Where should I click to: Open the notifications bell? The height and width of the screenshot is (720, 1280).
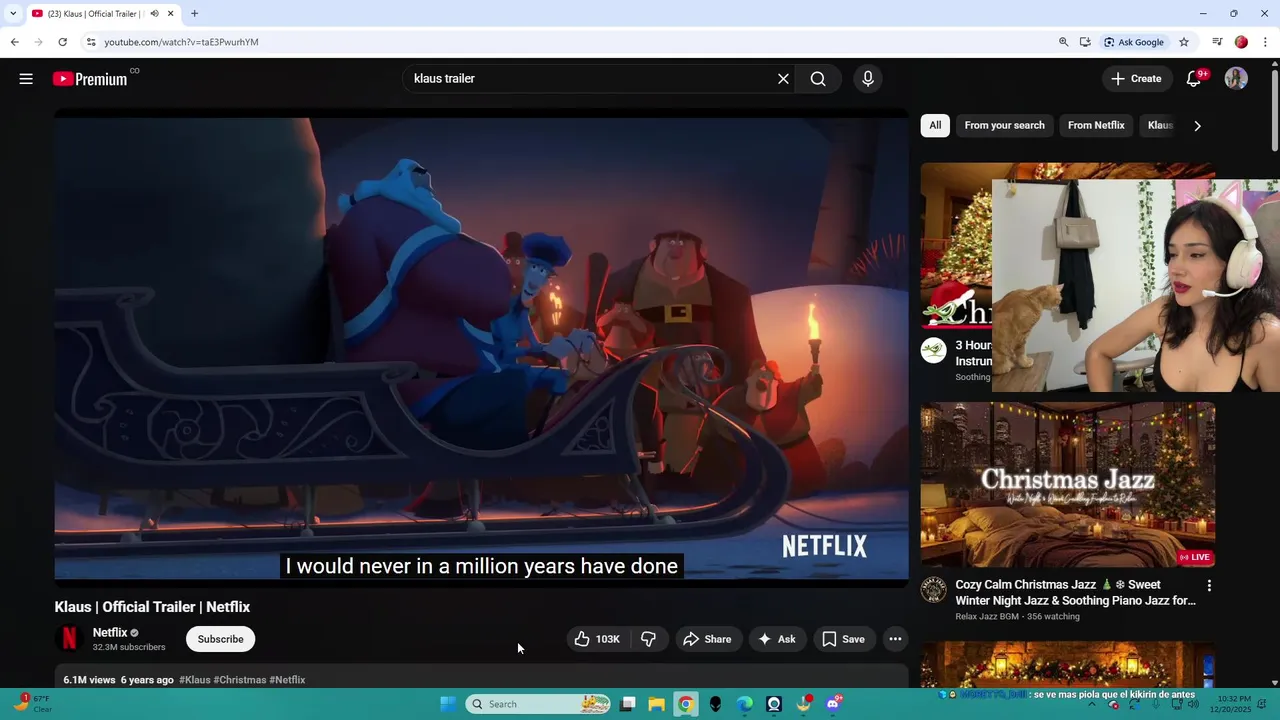[x=1194, y=79]
